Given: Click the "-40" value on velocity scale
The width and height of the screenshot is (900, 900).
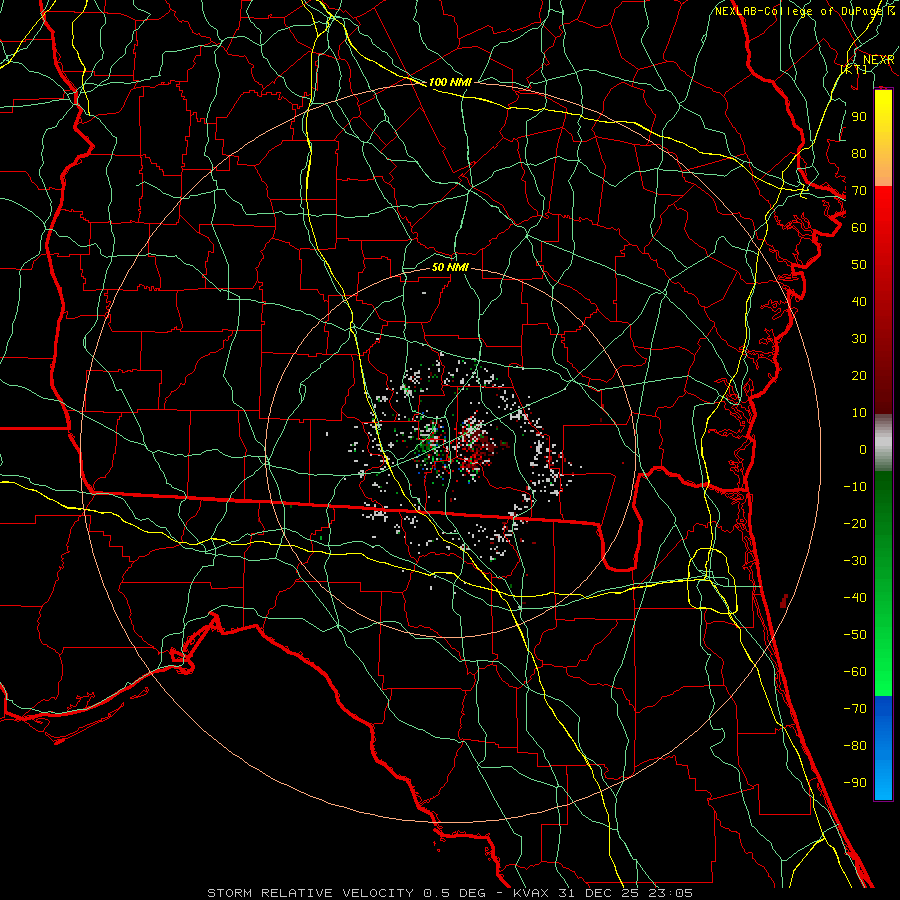Looking at the screenshot, I should (855, 598).
